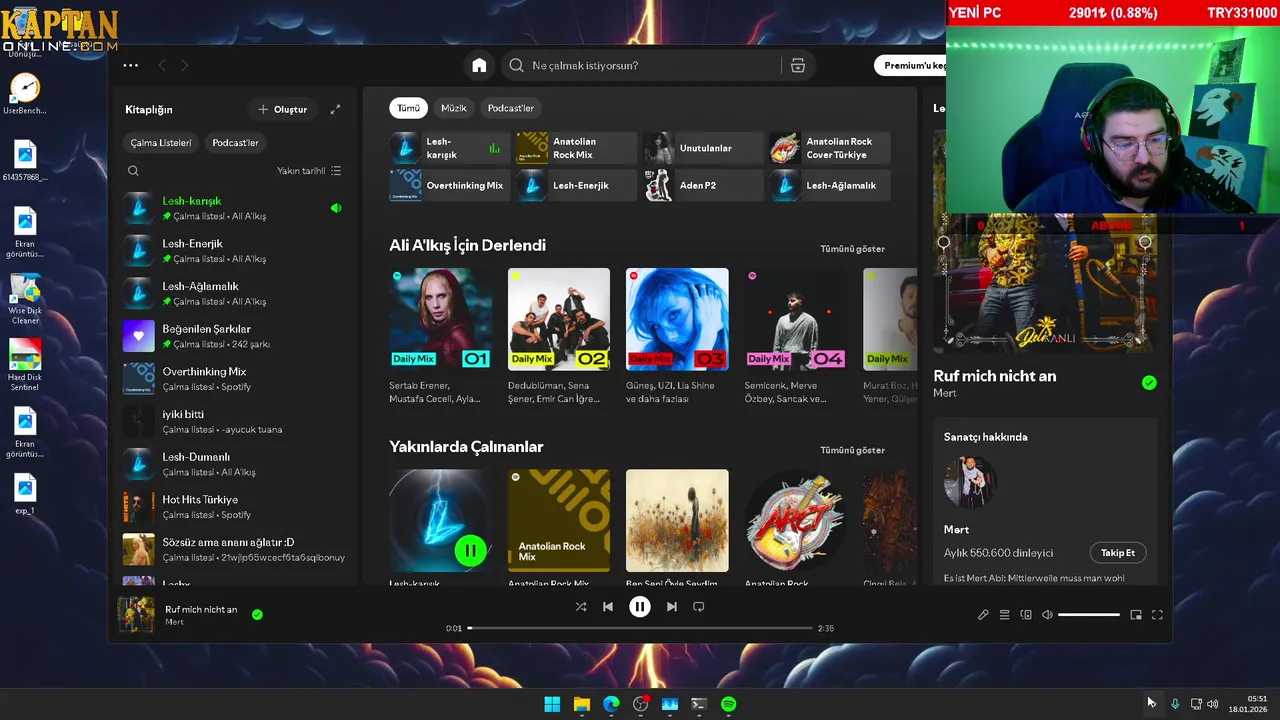Open Lesh-Dumanlı playlist in the library
Screen dimensions: 1280x720
coord(234,464)
